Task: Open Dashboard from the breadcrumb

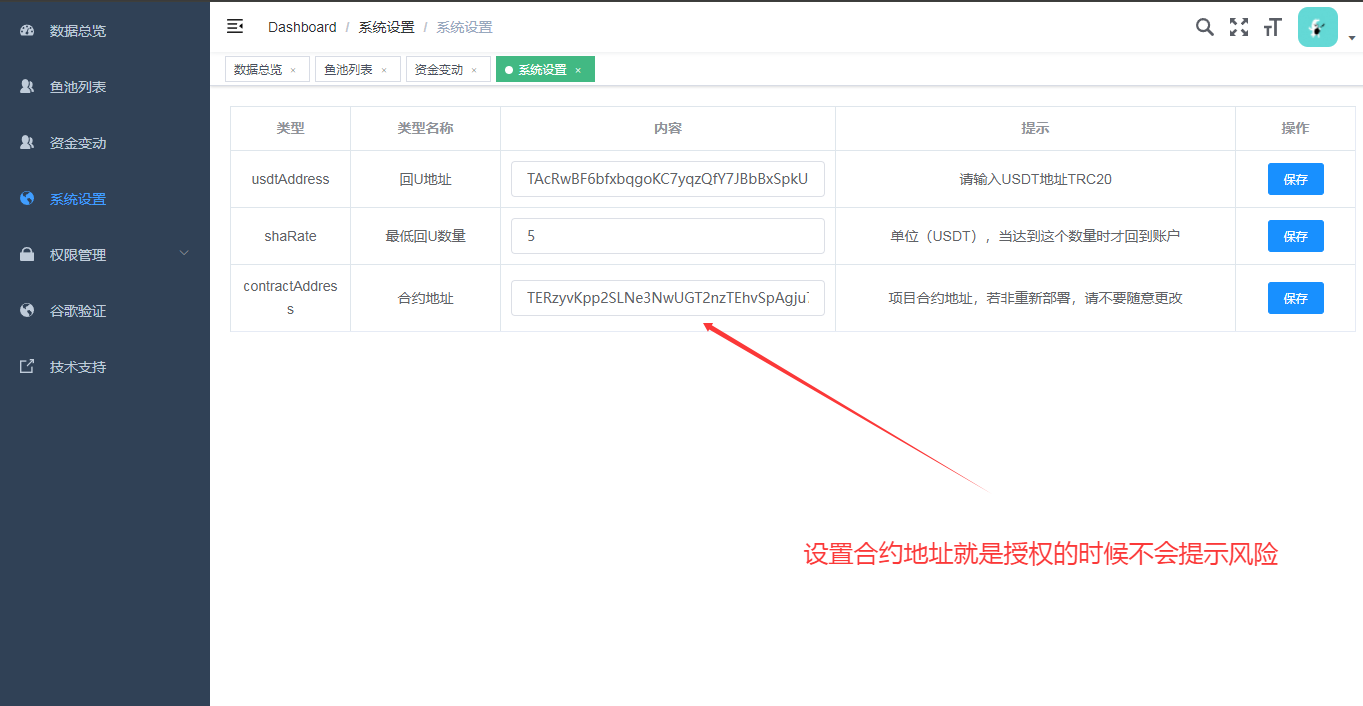Action: point(302,27)
